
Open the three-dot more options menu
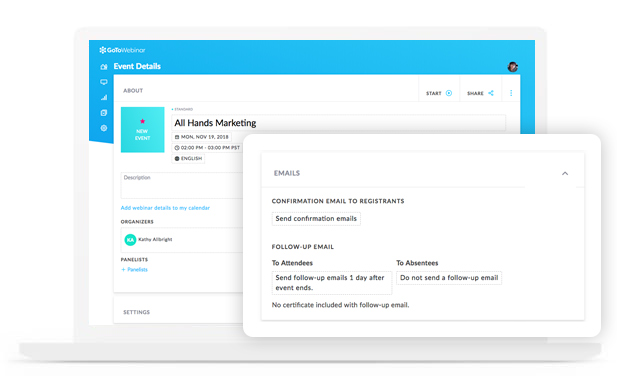pos(511,93)
